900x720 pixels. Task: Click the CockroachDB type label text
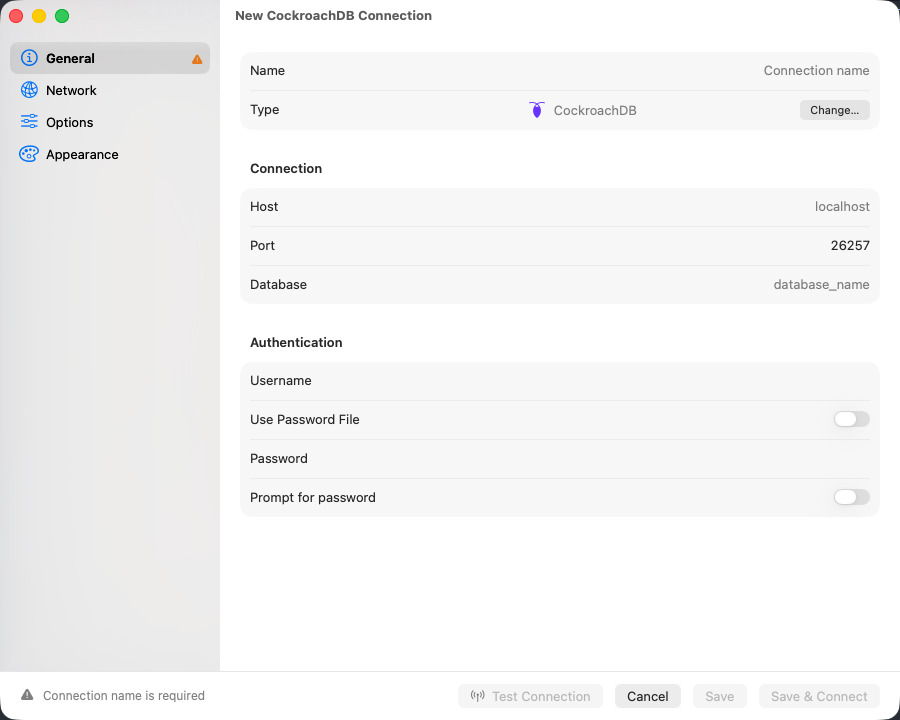tap(595, 110)
